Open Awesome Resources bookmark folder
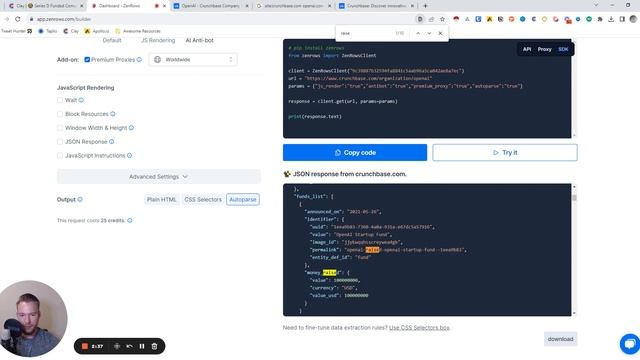The height and width of the screenshot is (360, 640). (x=138, y=31)
